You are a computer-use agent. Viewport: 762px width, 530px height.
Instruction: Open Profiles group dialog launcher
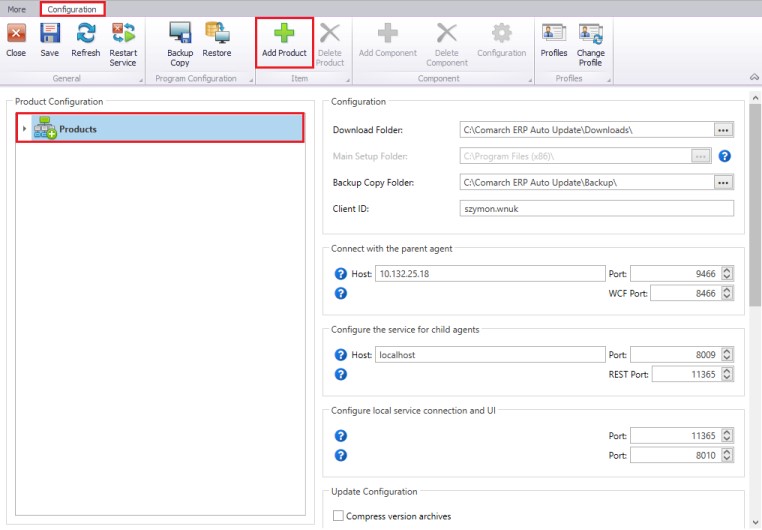tap(609, 80)
